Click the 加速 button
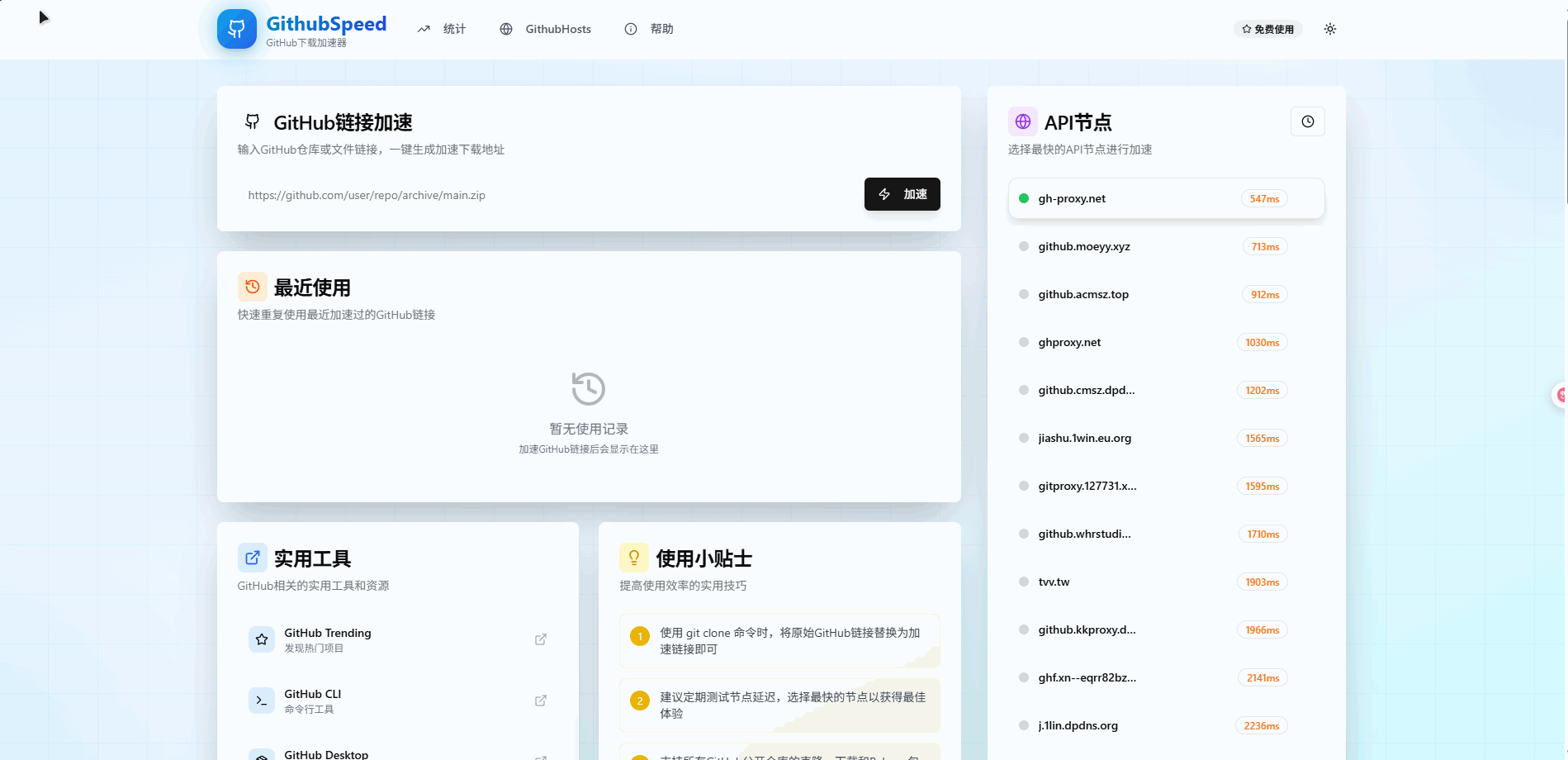The height and width of the screenshot is (760, 1568). [x=902, y=194]
